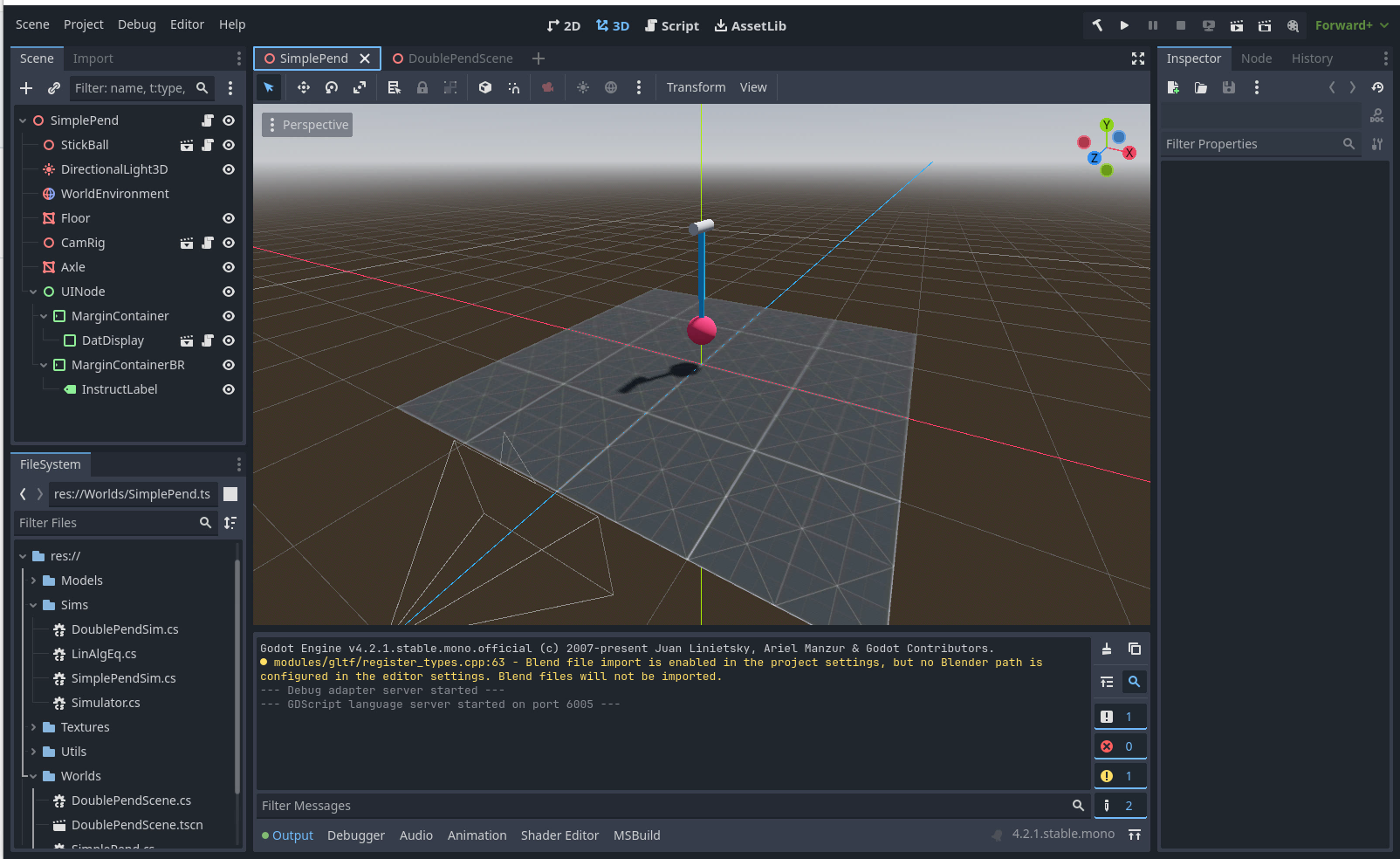Hide the UINode node
This screenshot has height=859, width=1400.
[229, 292]
